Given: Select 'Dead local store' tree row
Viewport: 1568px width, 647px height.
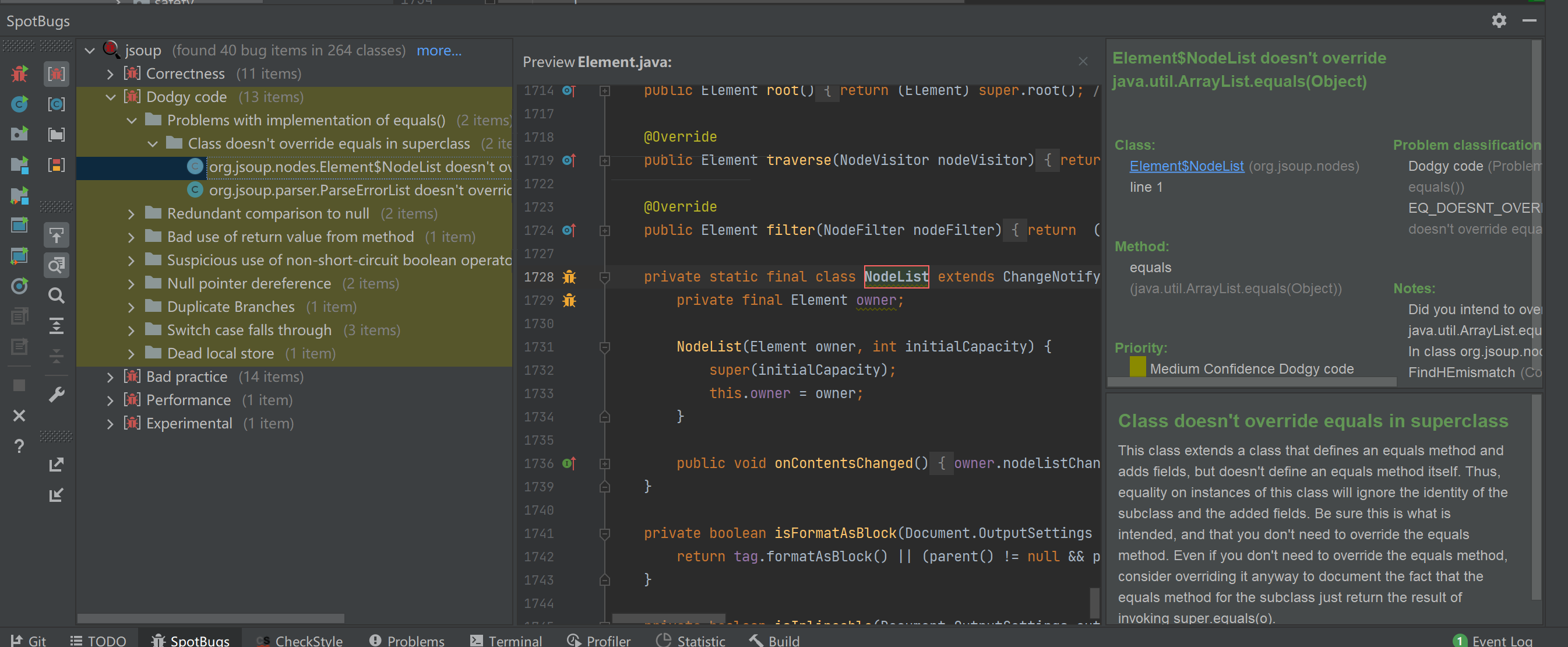Looking at the screenshot, I should tap(294, 354).
